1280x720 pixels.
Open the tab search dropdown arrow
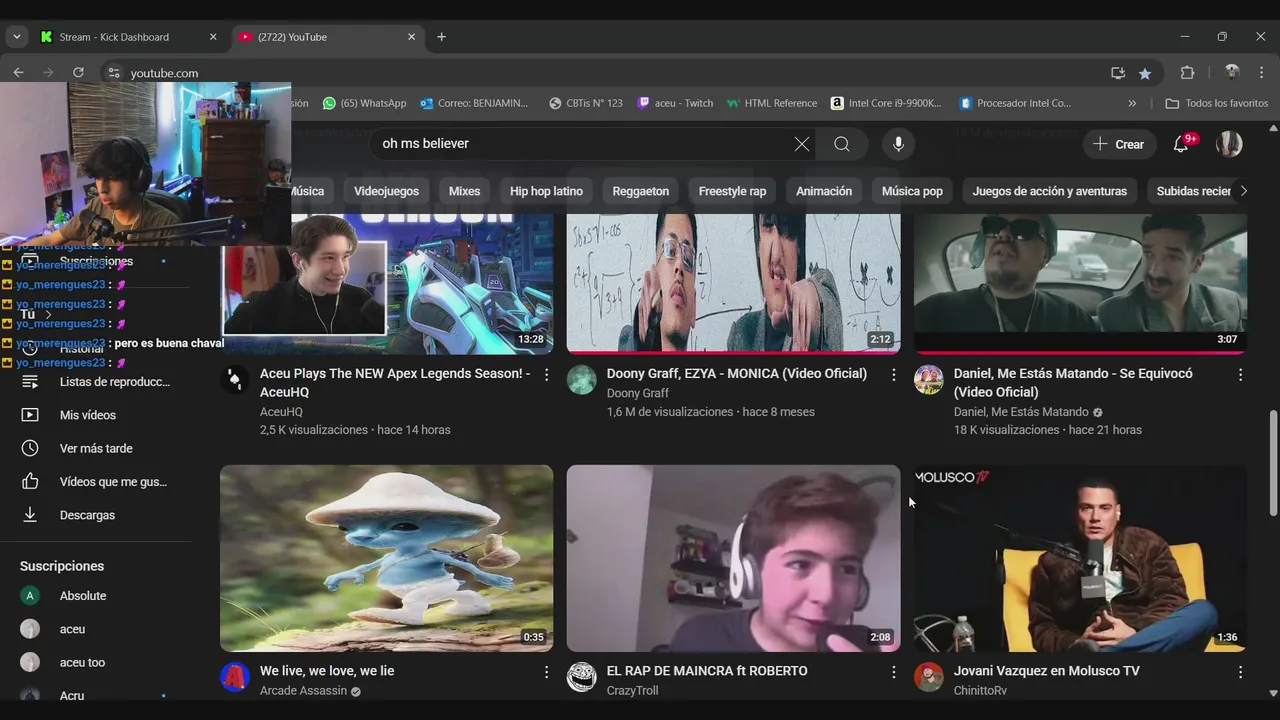click(x=16, y=37)
